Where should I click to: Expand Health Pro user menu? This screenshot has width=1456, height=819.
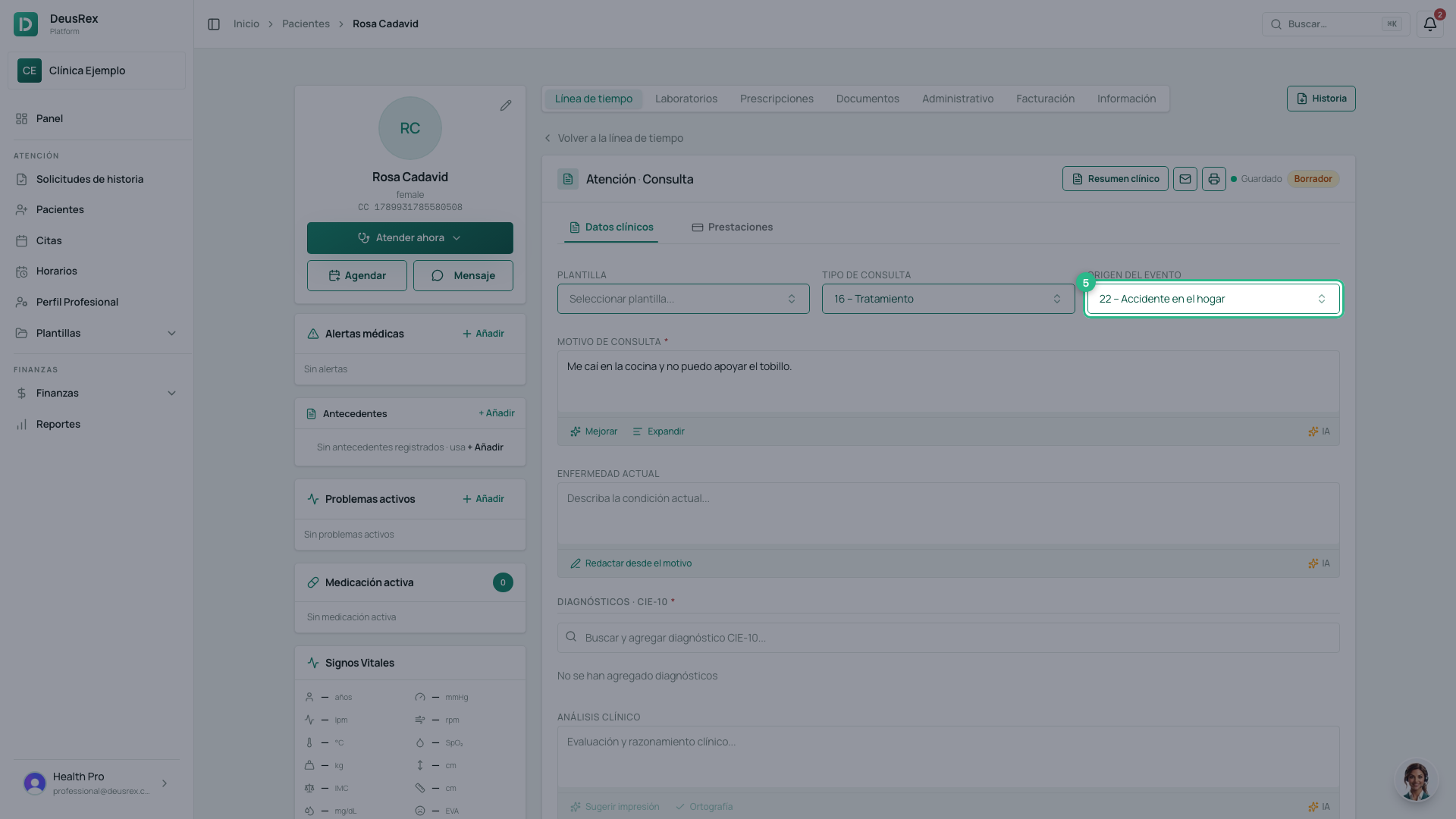tap(97, 783)
